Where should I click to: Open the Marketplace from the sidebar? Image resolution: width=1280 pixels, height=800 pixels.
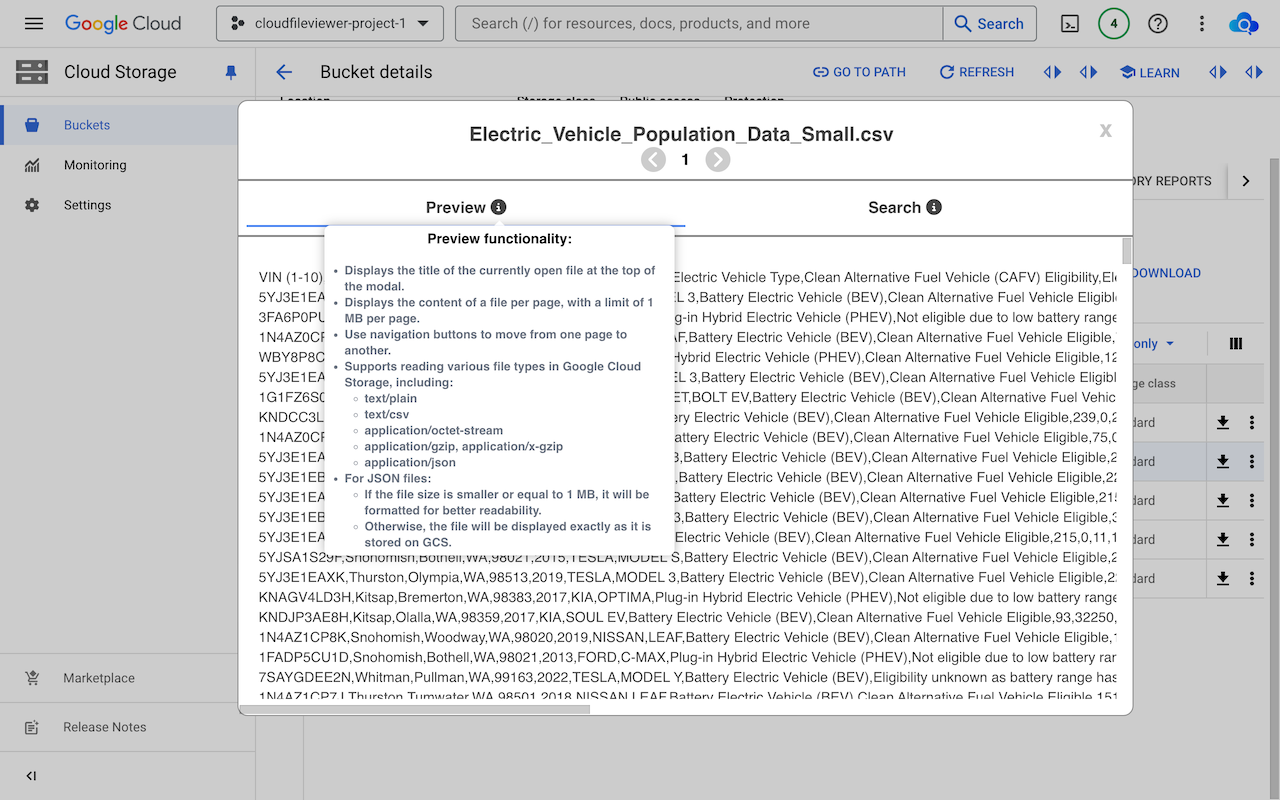pos(100,677)
